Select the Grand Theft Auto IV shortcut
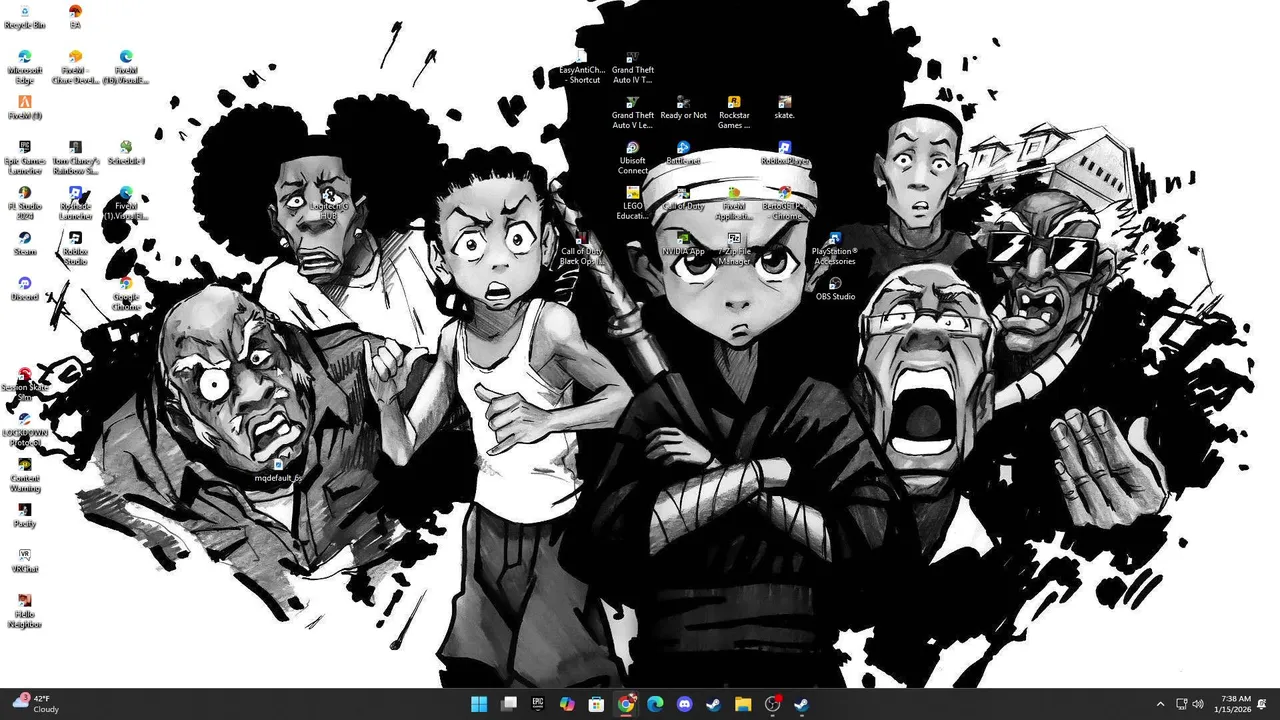Viewport: 1280px width, 720px height. click(x=632, y=67)
